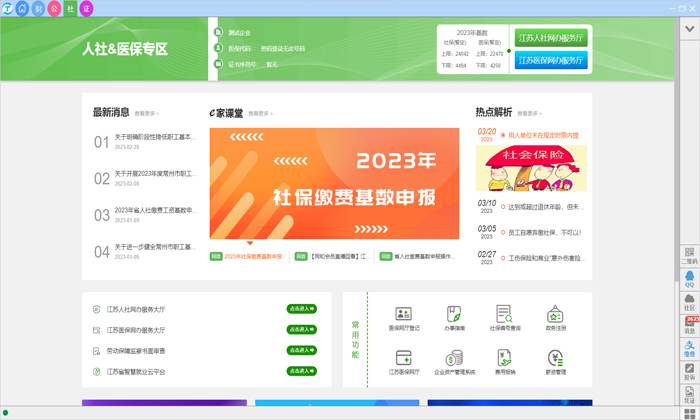Click the home icon in top bar
The image size is (700, 420).
click(x=22, y=8)
